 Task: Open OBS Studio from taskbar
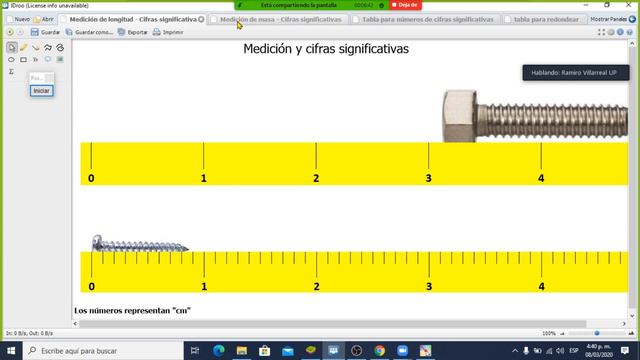click(x=356, y=351)
